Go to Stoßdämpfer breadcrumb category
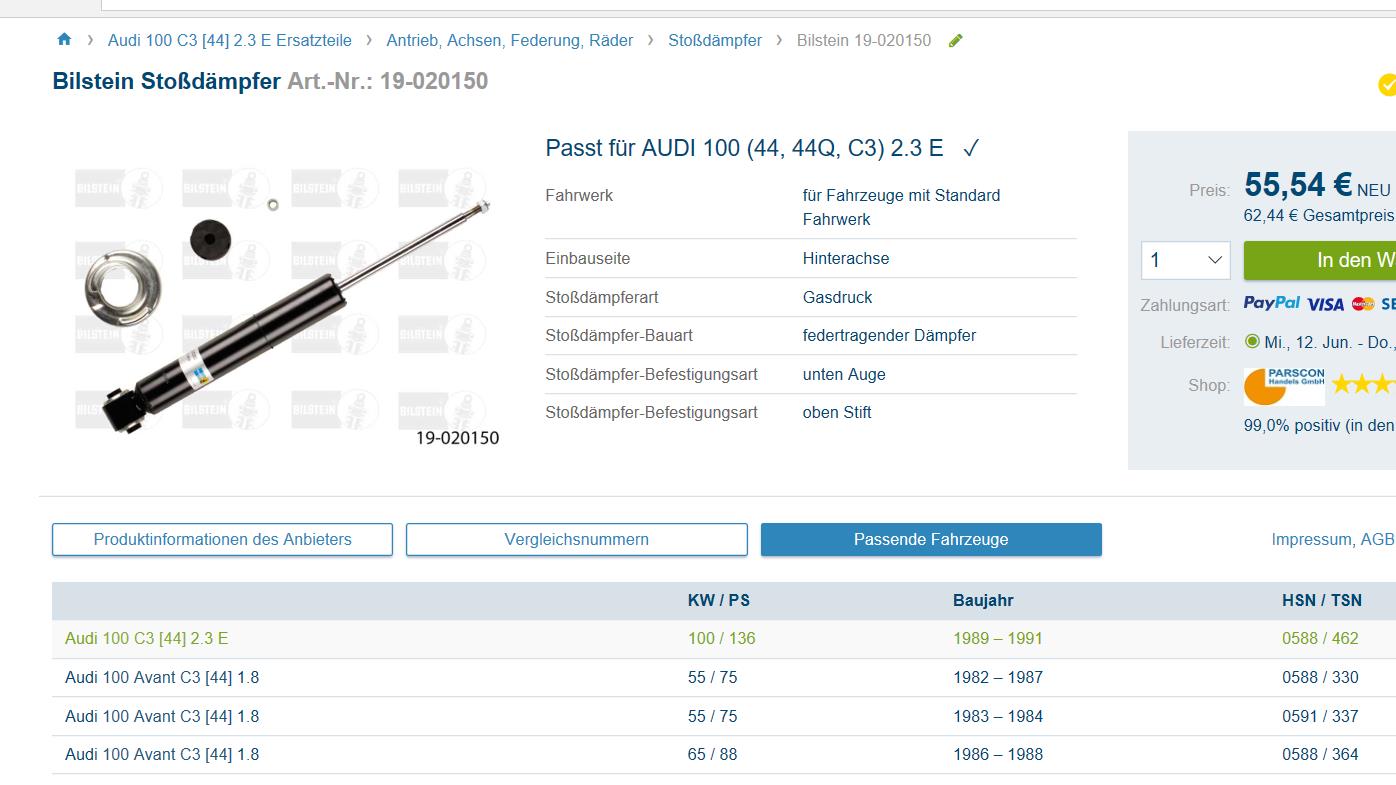 (x=714, y=41)
